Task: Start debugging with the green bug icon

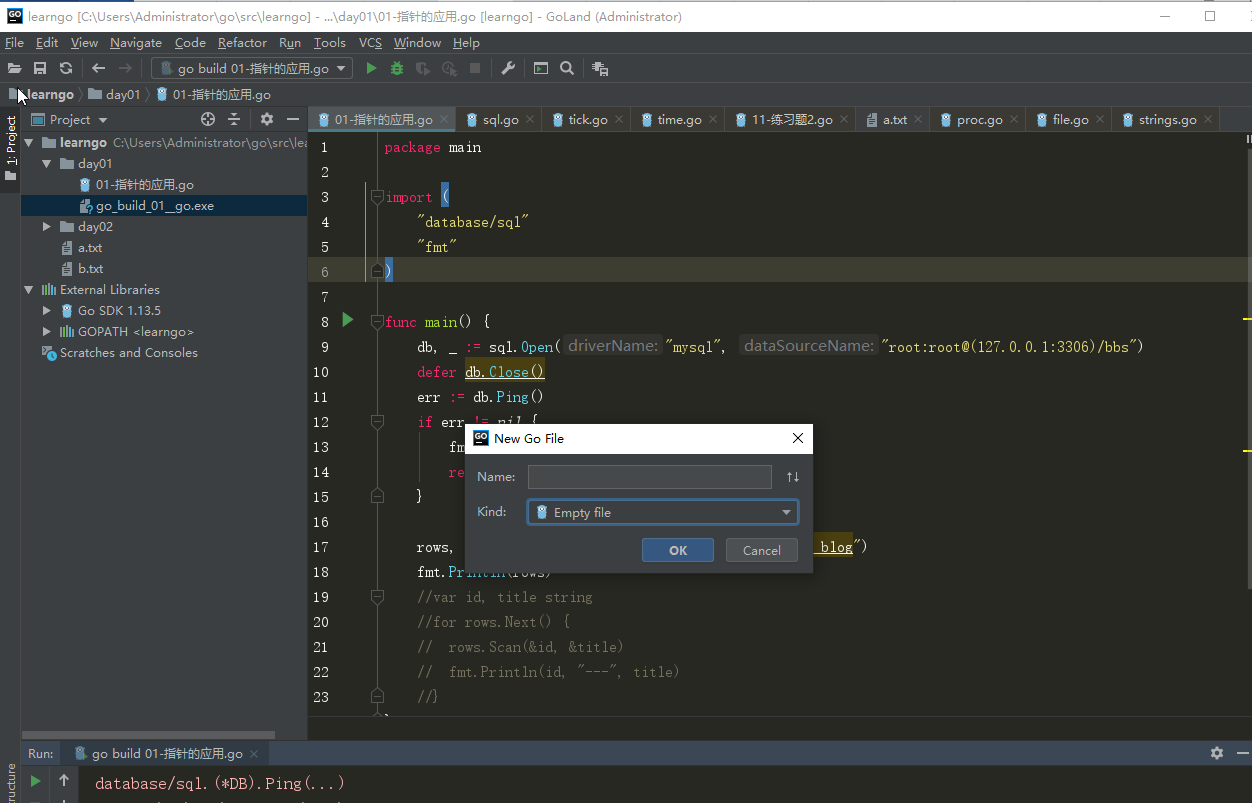Action: pos(397,68)
